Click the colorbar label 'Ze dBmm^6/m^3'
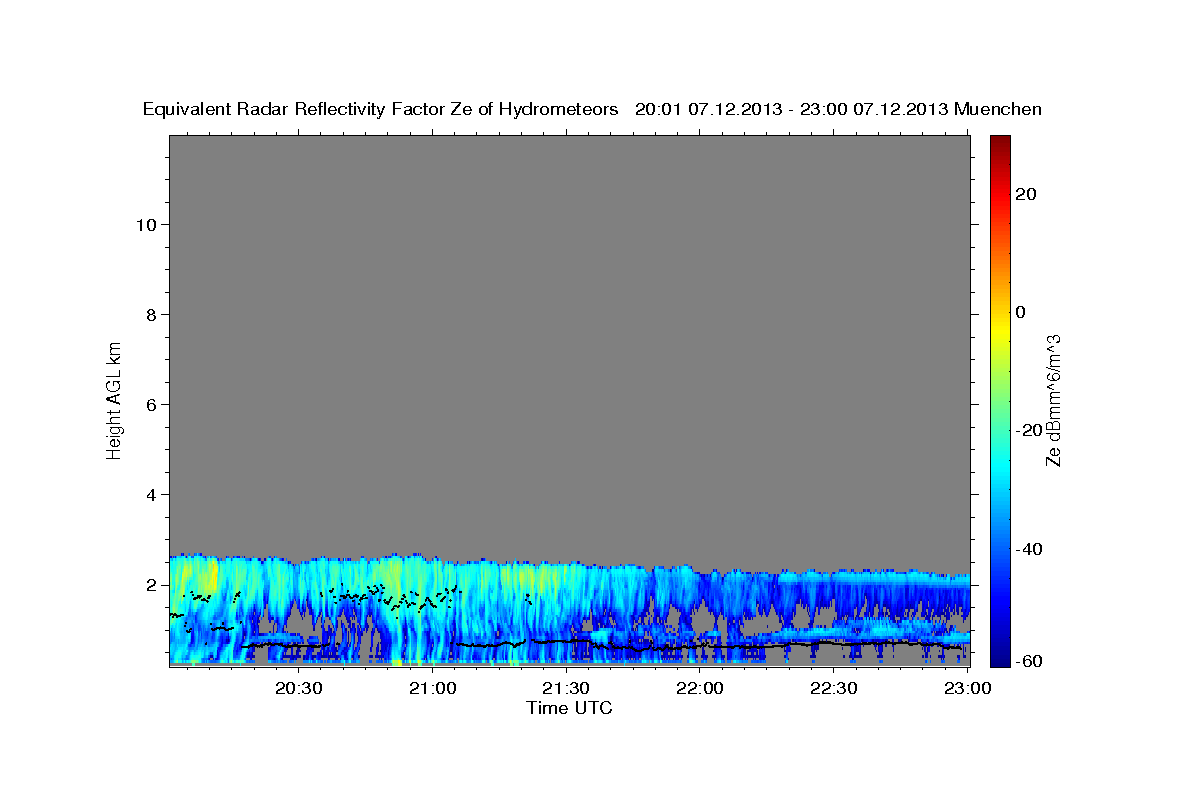 point(1053,400)
